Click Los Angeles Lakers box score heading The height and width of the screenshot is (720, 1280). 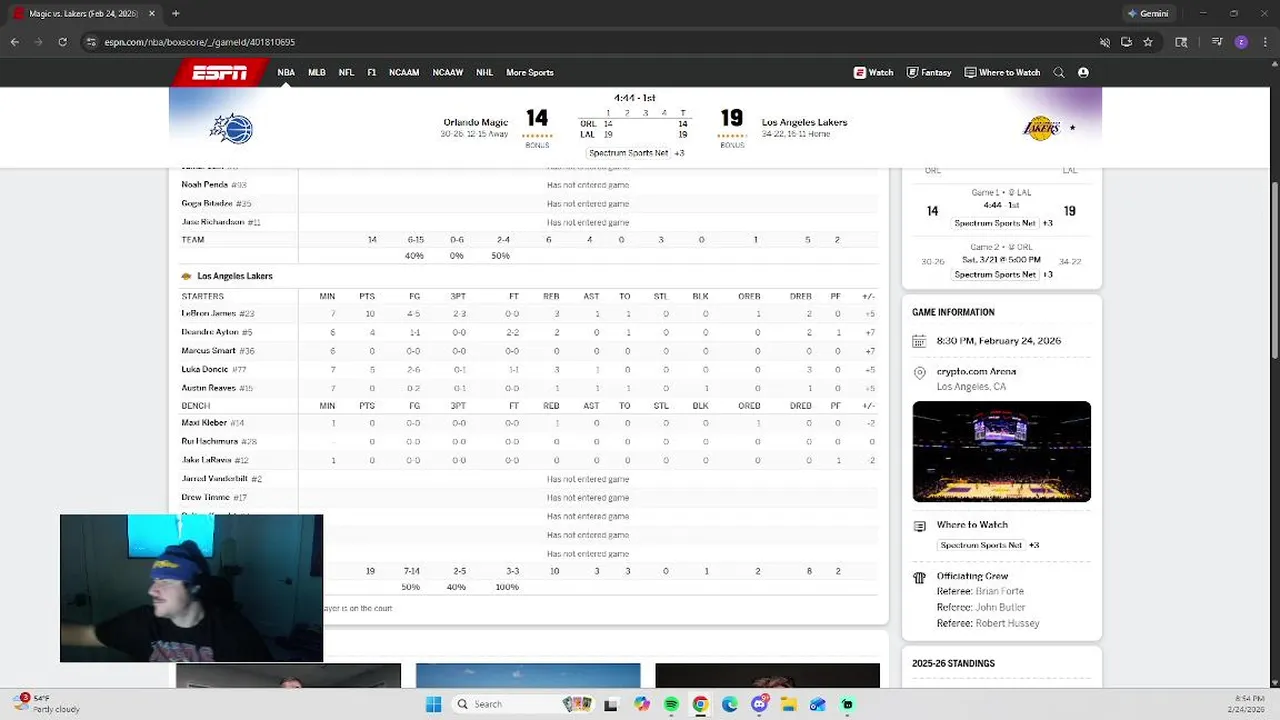coord(235,276)
